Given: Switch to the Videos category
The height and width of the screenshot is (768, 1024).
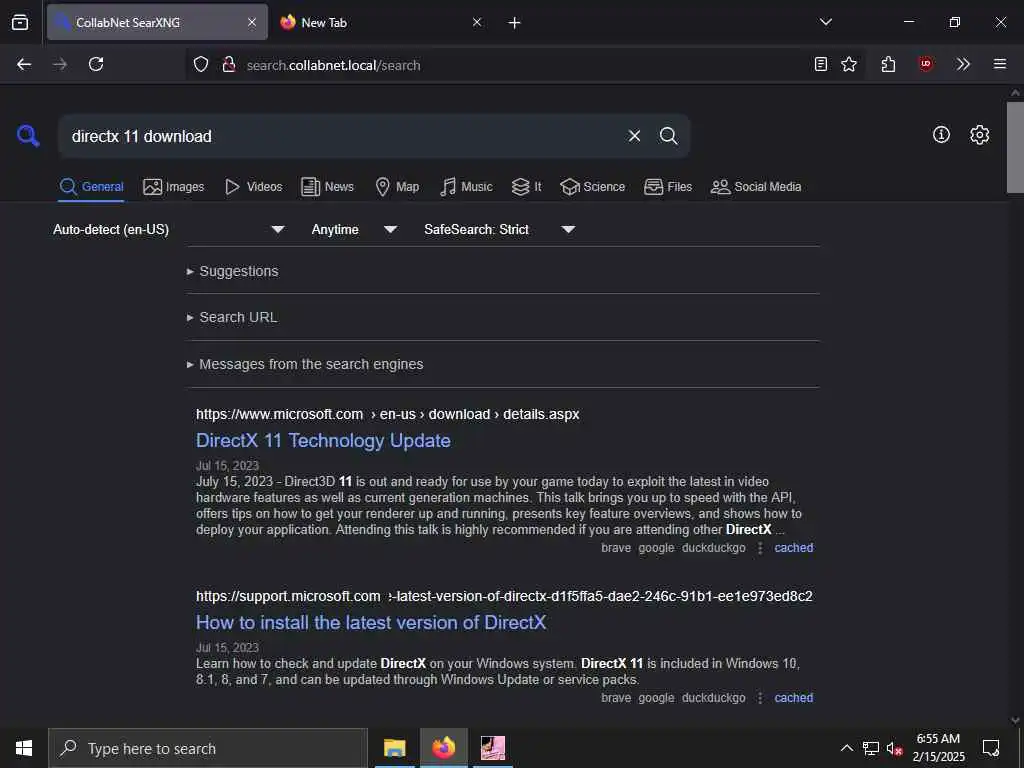Looking at the screenshot, I should (253, 187).
